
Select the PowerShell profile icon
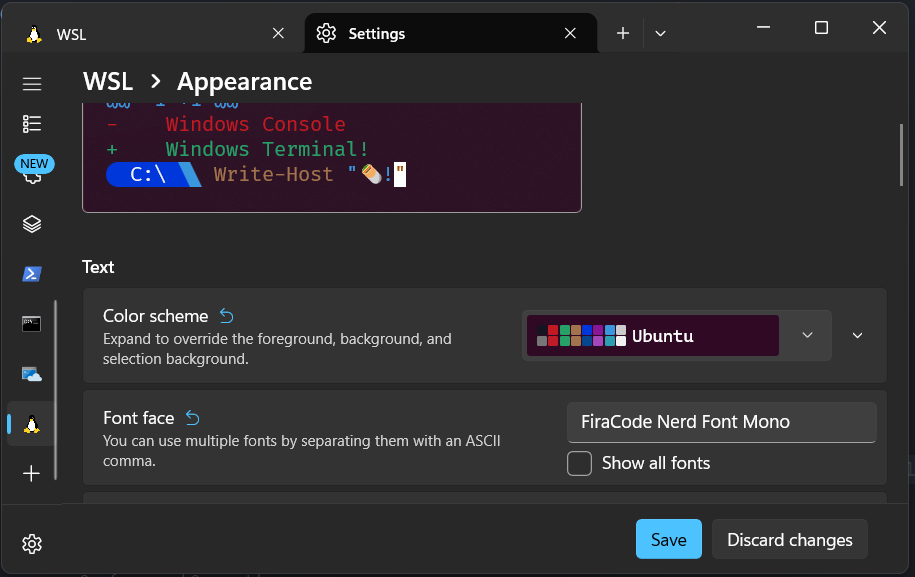coord(32,274)
